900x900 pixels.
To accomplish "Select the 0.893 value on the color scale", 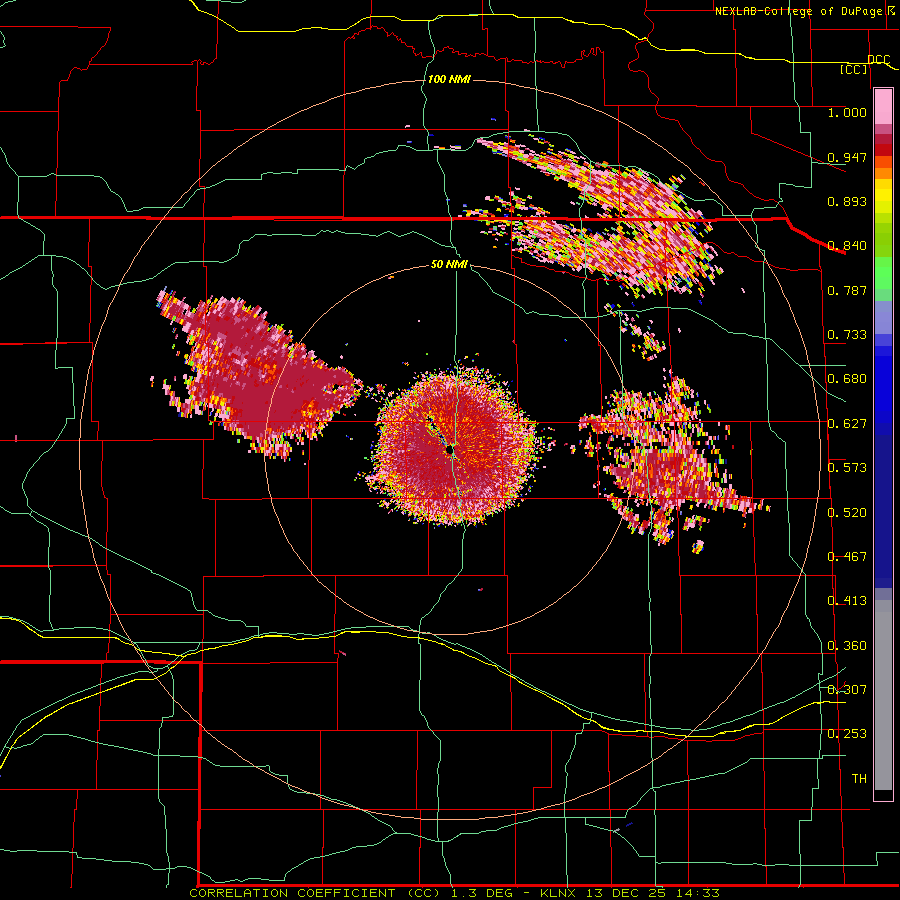I will pyautogui.click(x=847, y=201).
